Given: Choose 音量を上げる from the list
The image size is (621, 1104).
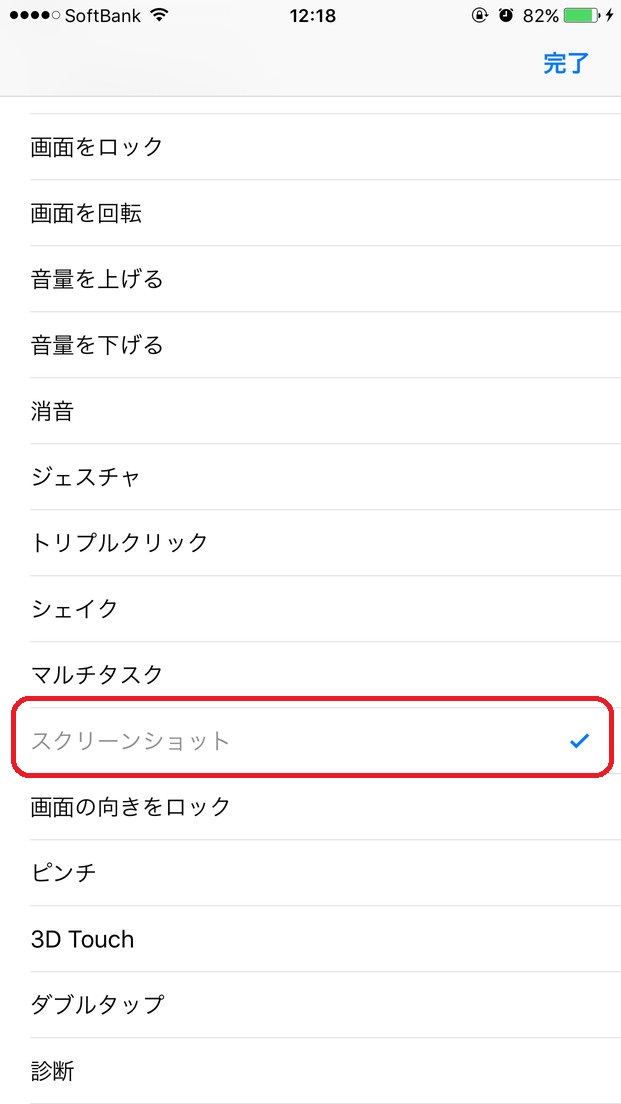Looking at the screenshot, I should (x=310, y=279).
